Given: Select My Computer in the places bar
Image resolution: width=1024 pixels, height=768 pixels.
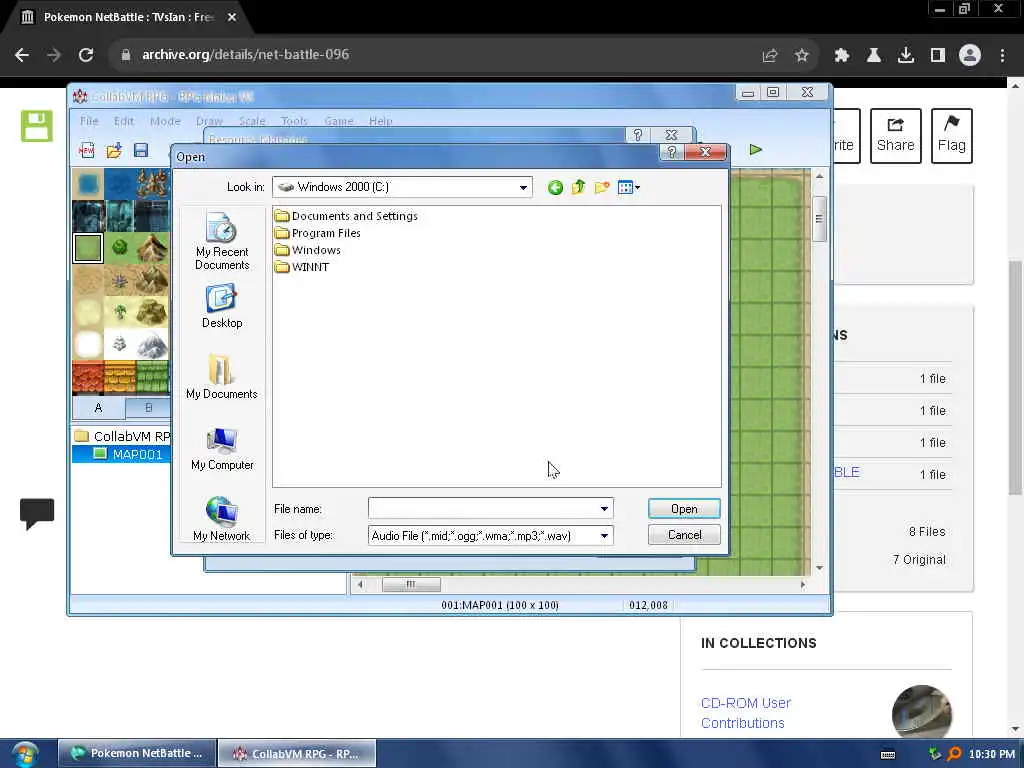Looking at the screenshot, I should pos(222,449).
